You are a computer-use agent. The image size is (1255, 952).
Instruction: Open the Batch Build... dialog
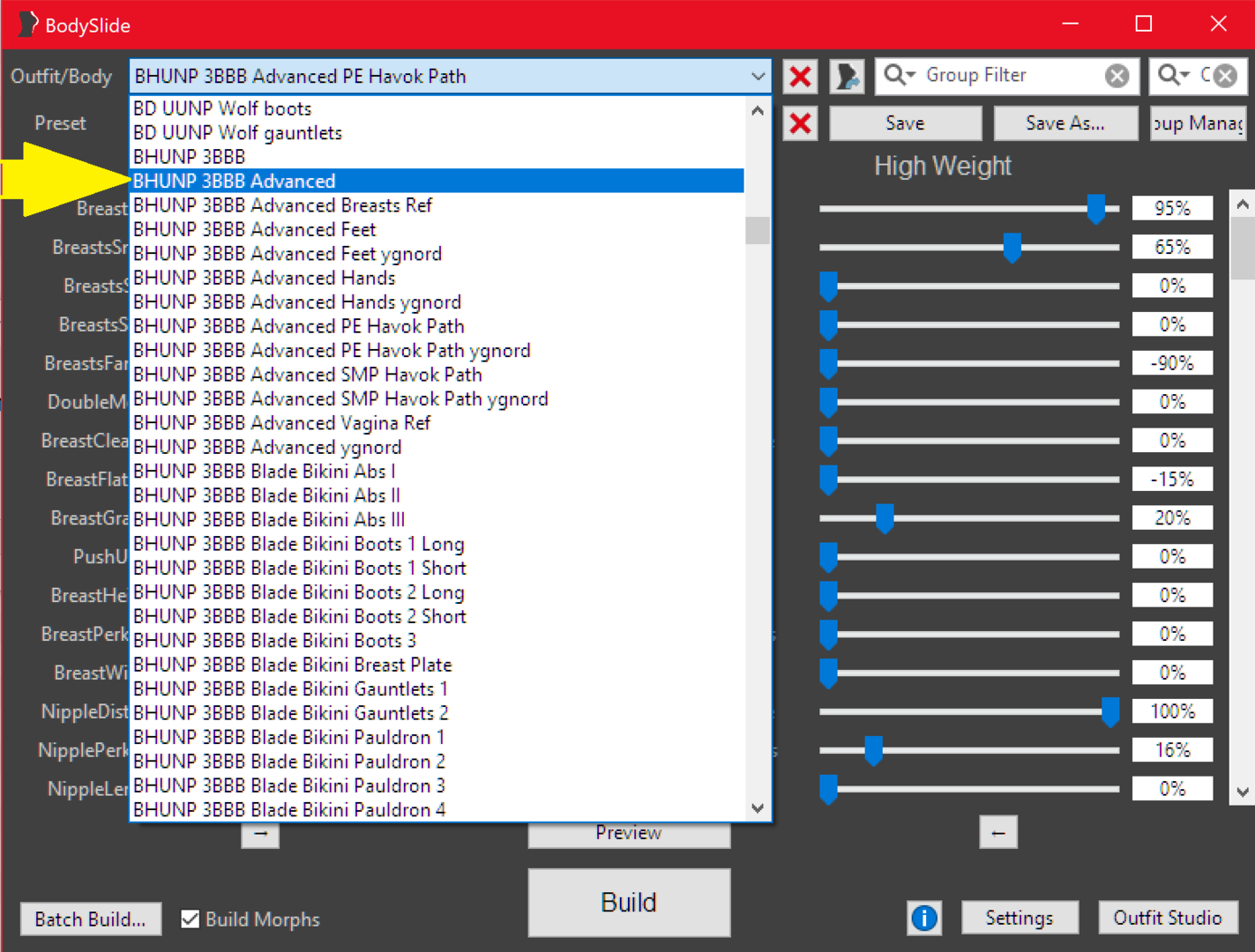coord(90,919)
